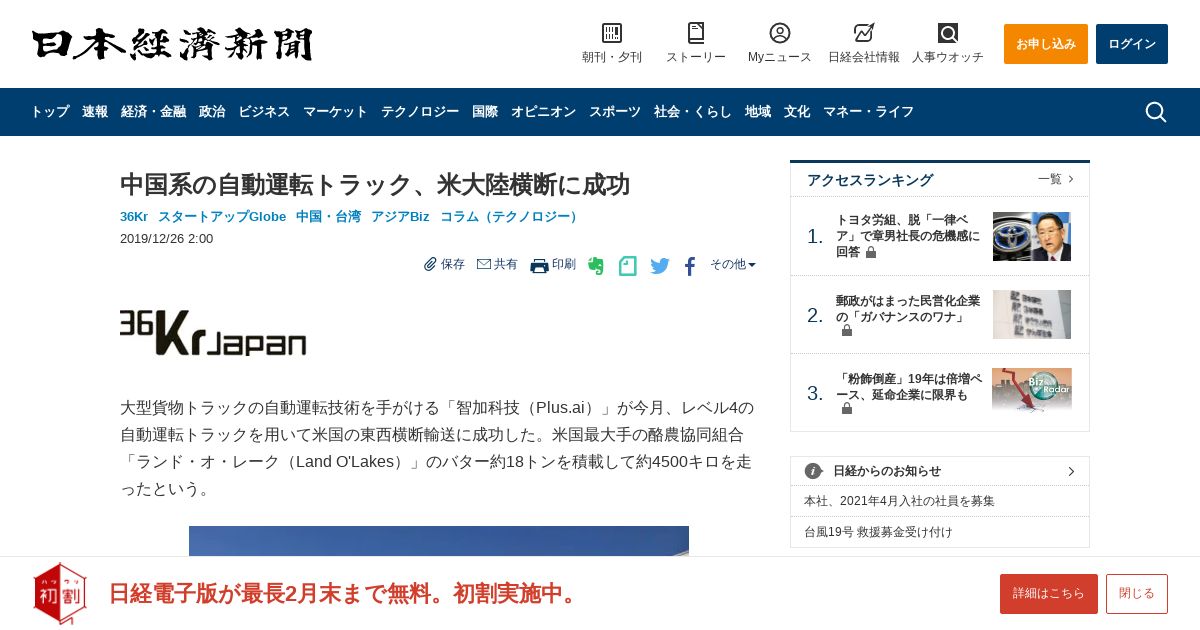Open ranking article about 郵政 governance

[x=909, y=315]
